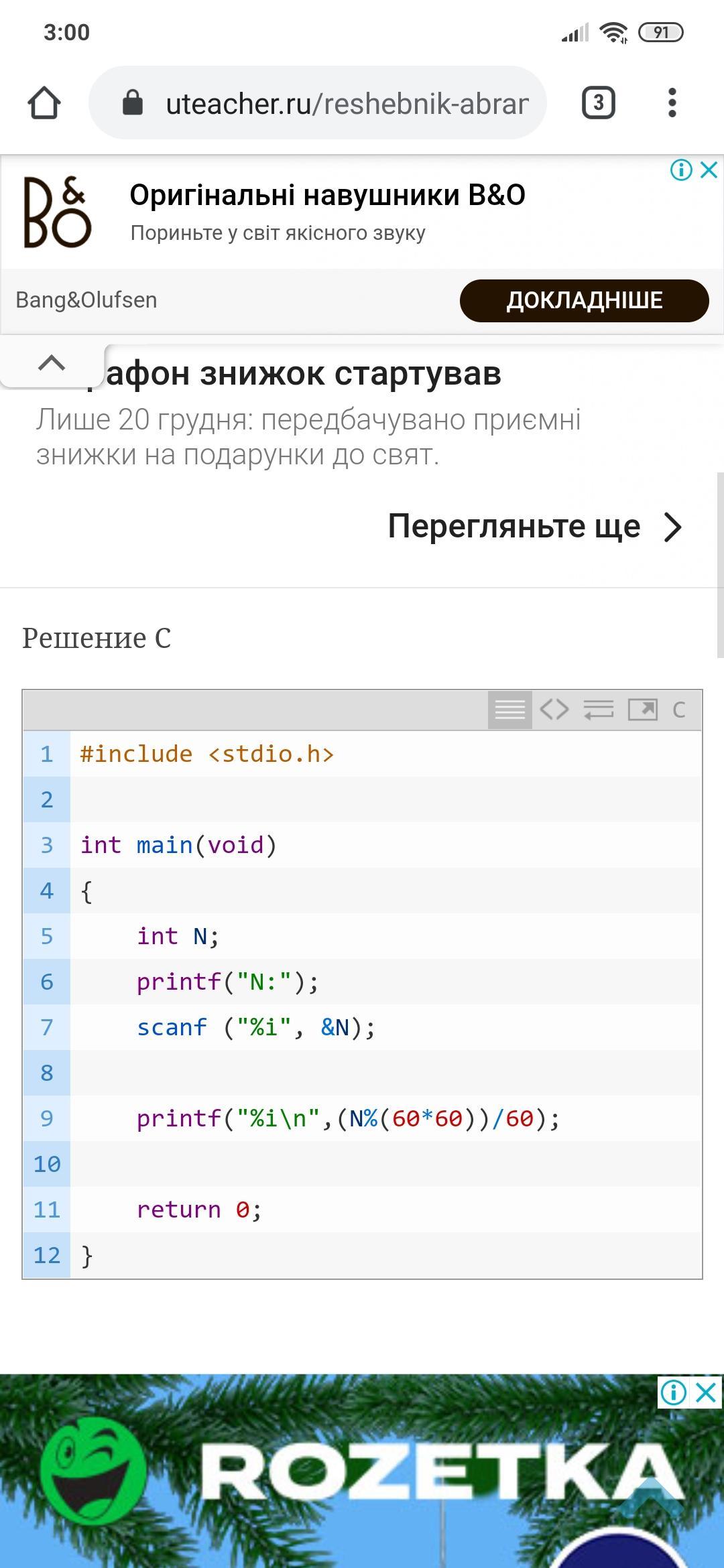Open site info via the lock icon

pos(133,103)
